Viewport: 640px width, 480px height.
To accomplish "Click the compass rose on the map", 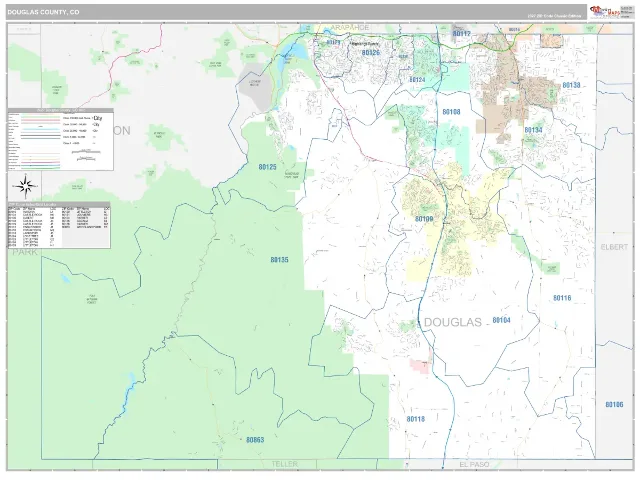I will pos(25,187).
